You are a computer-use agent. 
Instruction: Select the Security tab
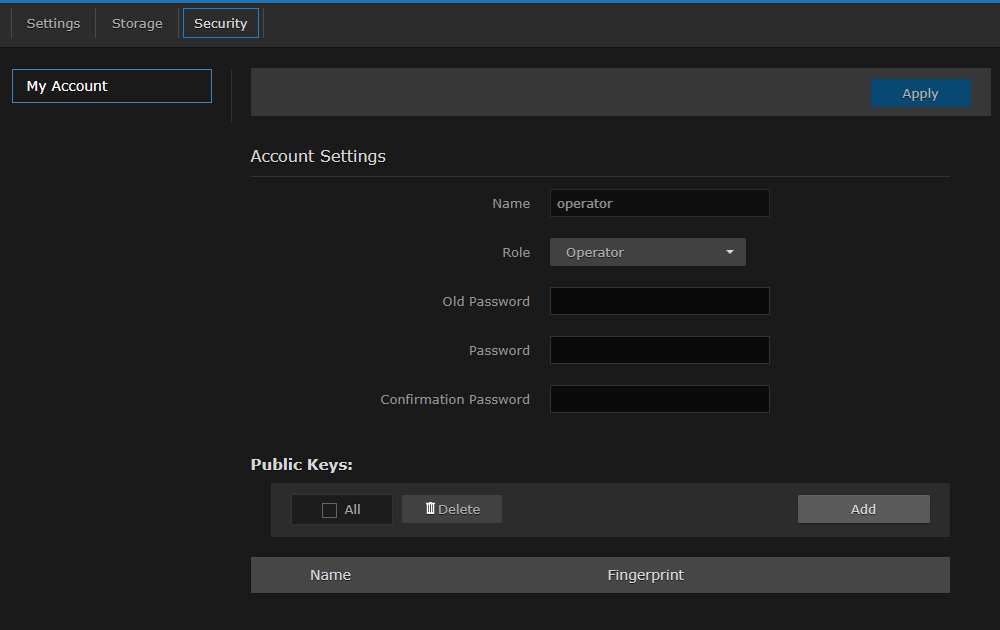[220, 23]
